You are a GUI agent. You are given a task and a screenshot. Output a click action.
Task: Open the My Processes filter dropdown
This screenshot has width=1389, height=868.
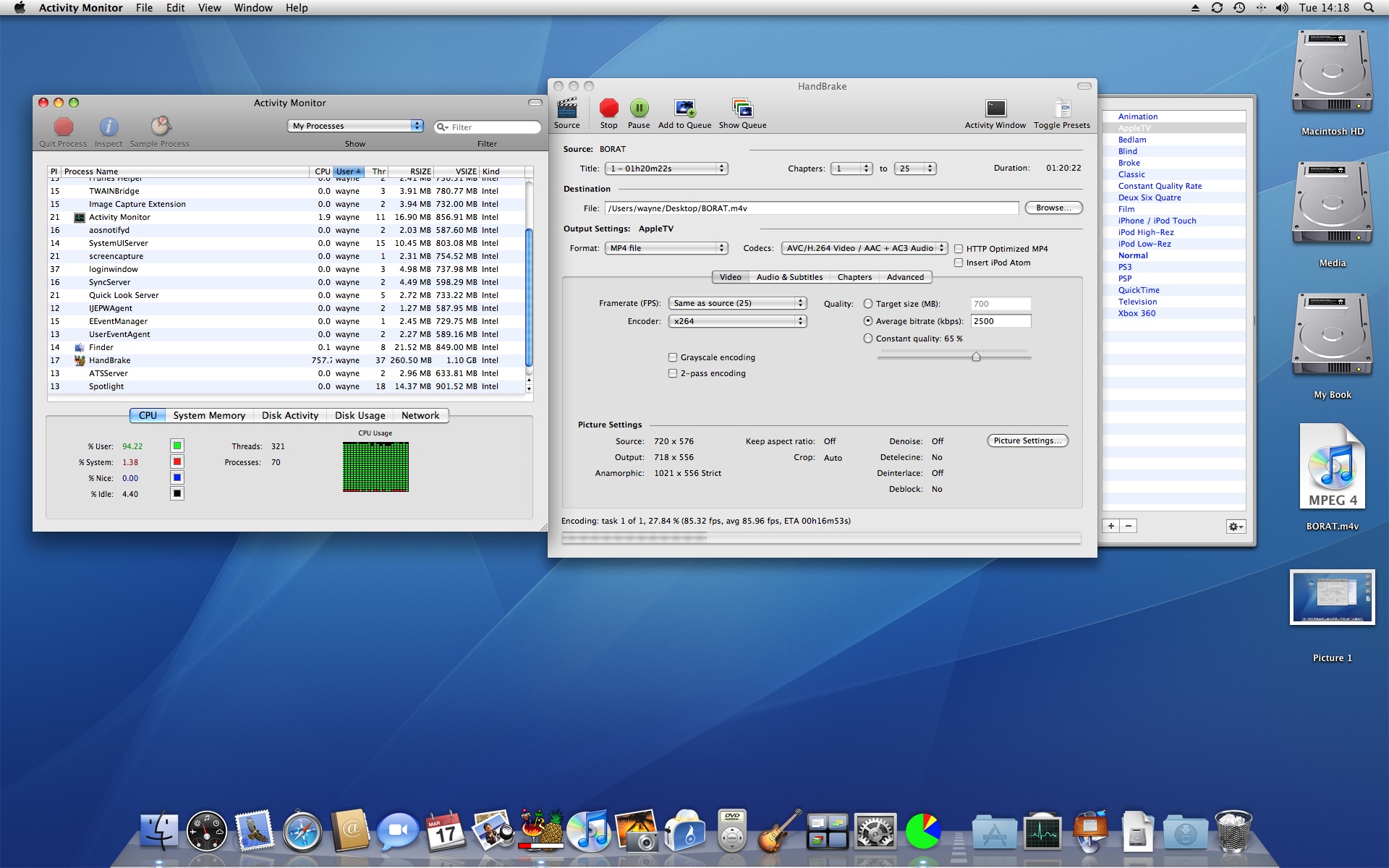pyautogui.click(x=356, y=126)
